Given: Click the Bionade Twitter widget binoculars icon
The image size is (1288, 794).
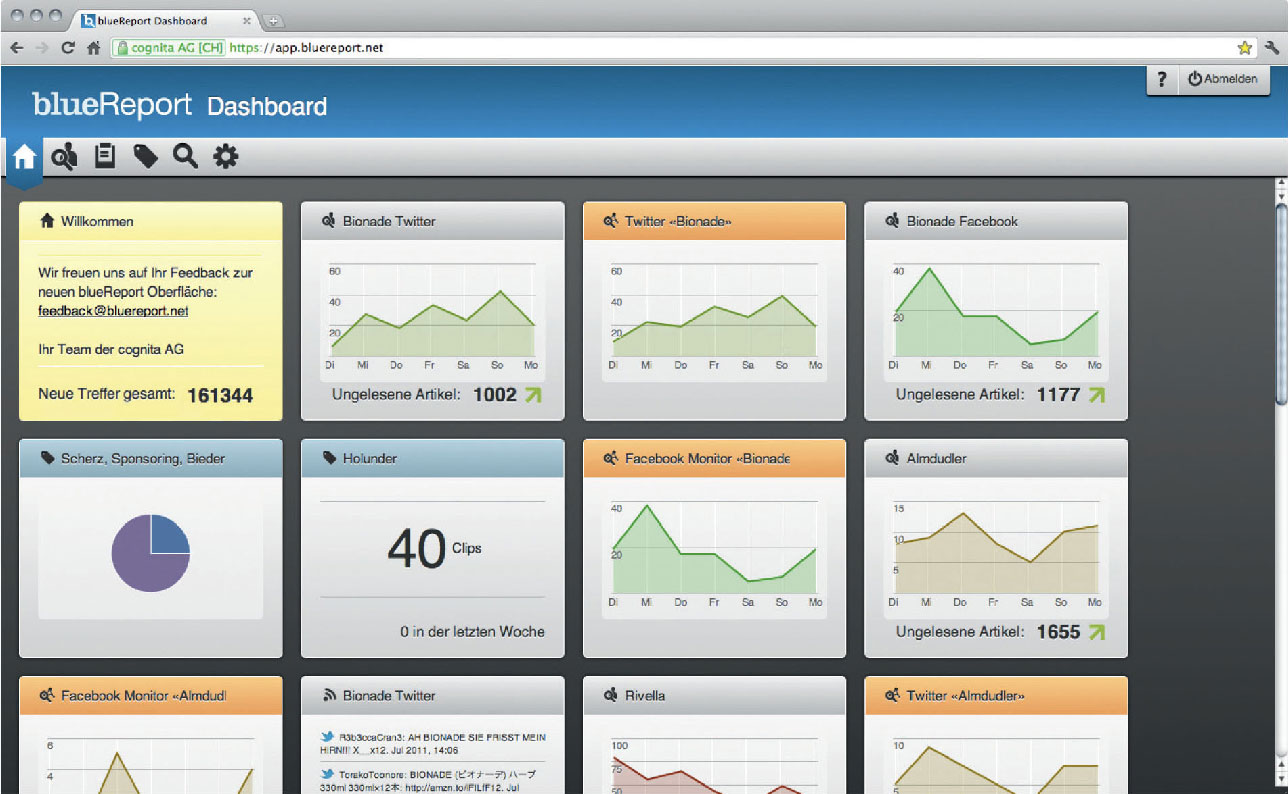Looking at the screenshot, I should click(x=328, y=221).
